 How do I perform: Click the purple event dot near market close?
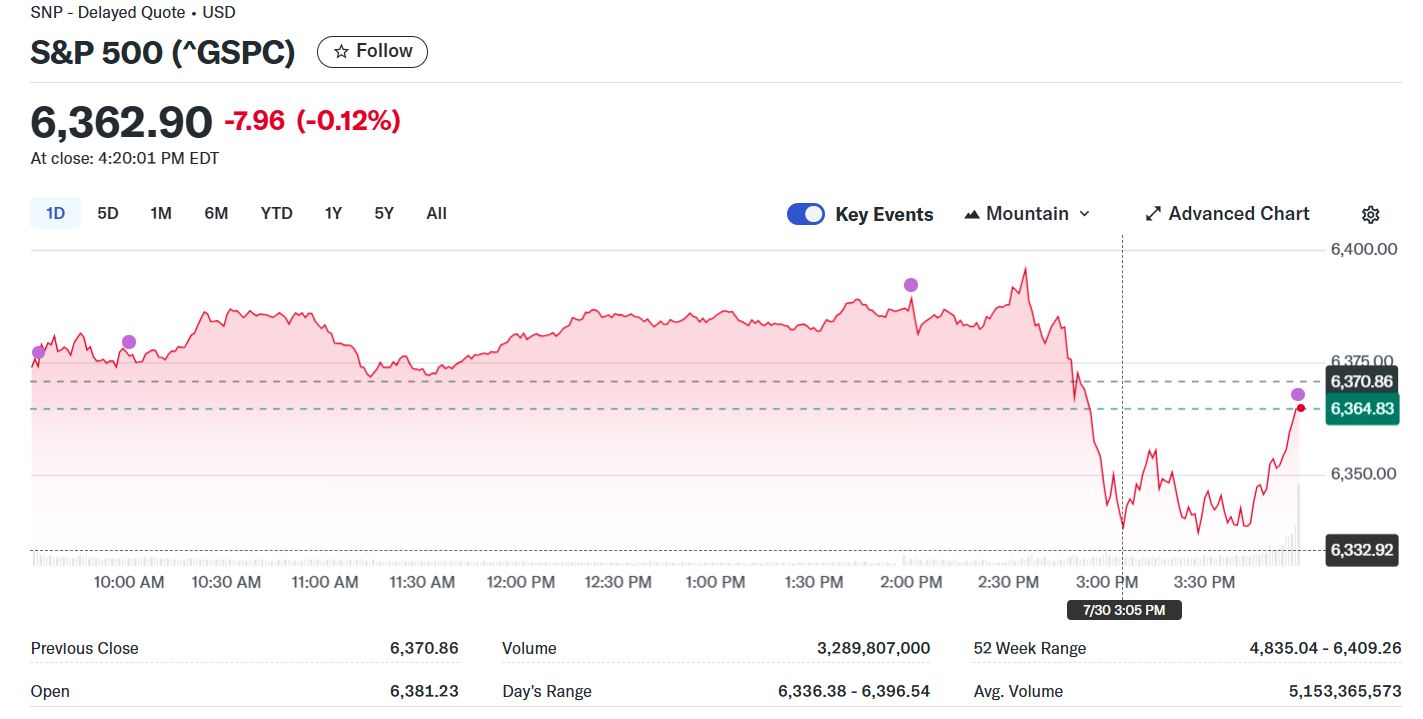coord(1298,394)
